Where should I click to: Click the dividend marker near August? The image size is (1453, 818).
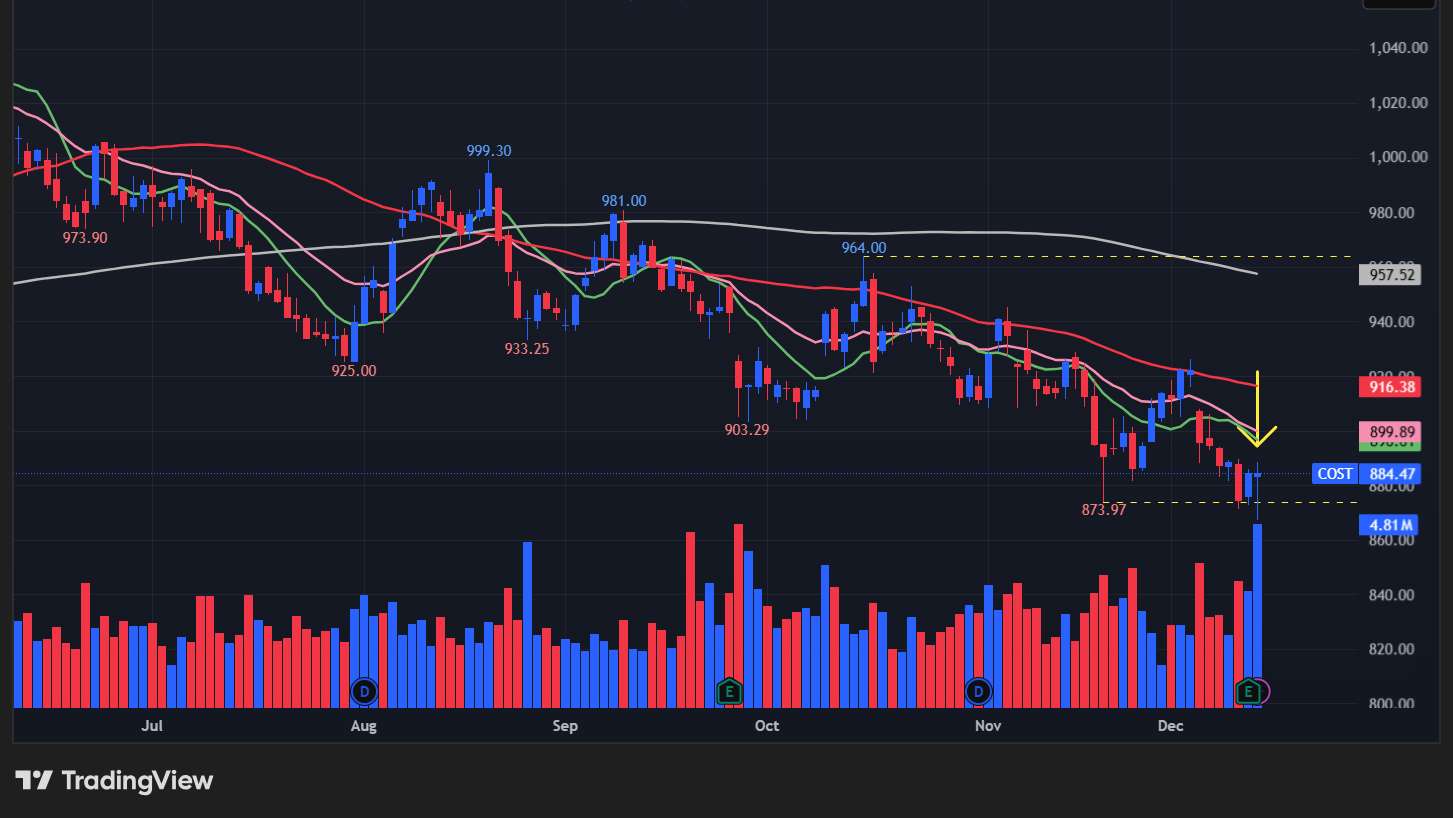point(364,690)
